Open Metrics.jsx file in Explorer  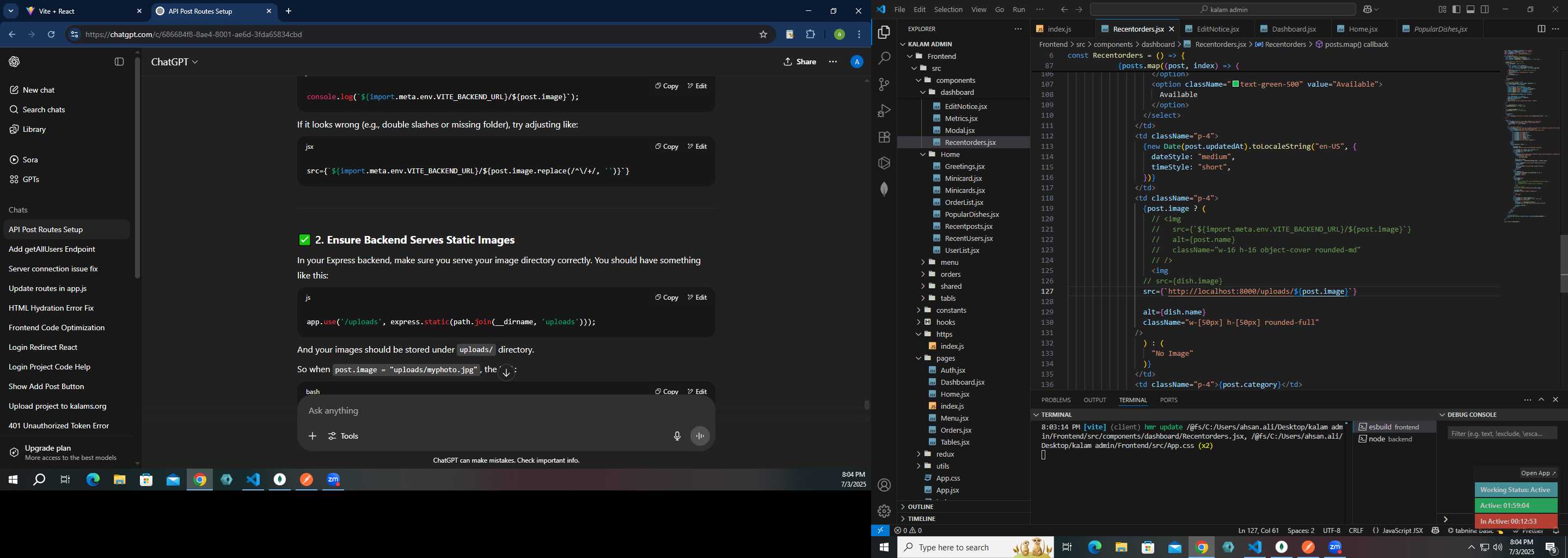coord(961,118)
